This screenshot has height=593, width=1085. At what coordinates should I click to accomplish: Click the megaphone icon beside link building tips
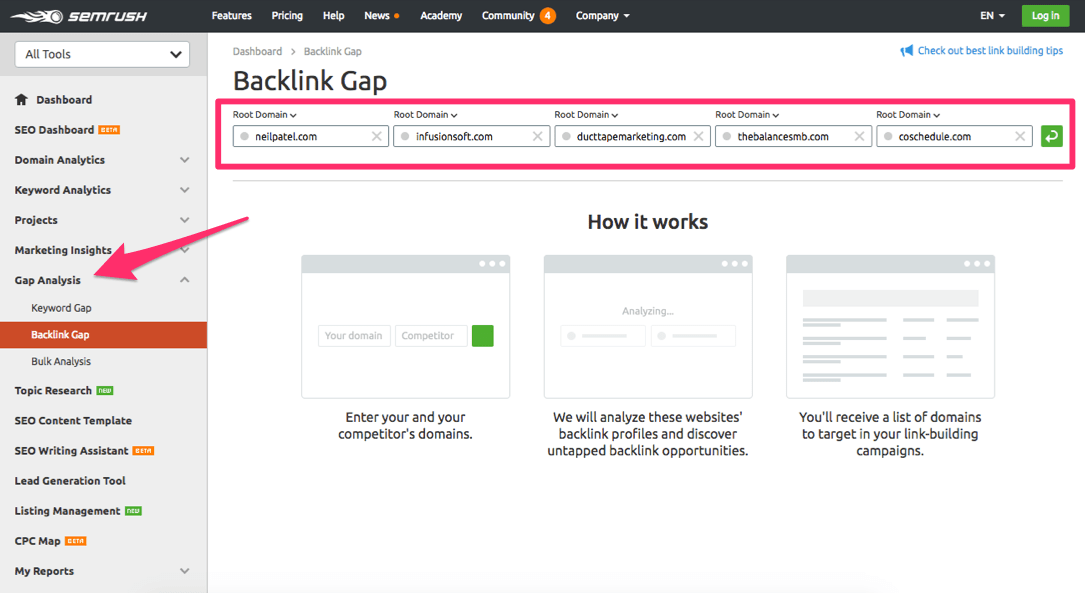point(906,51)
